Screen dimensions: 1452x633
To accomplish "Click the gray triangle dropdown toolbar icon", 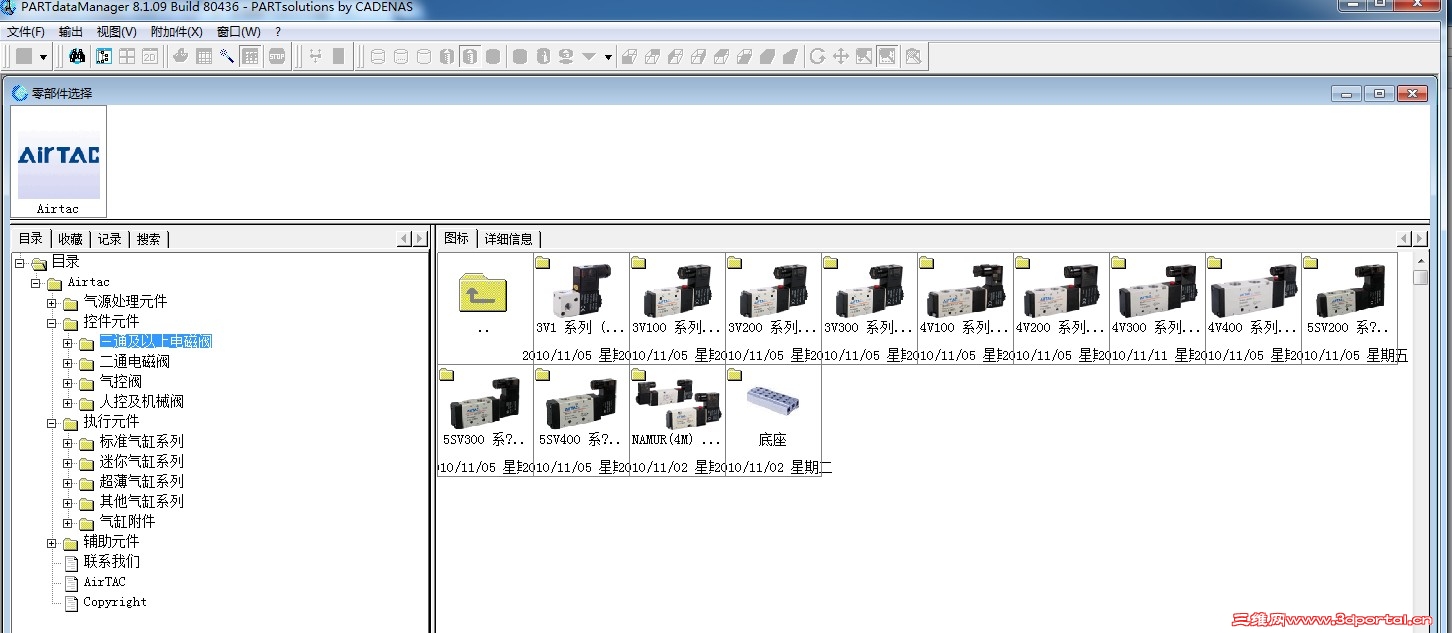I will tap(589, 56).
